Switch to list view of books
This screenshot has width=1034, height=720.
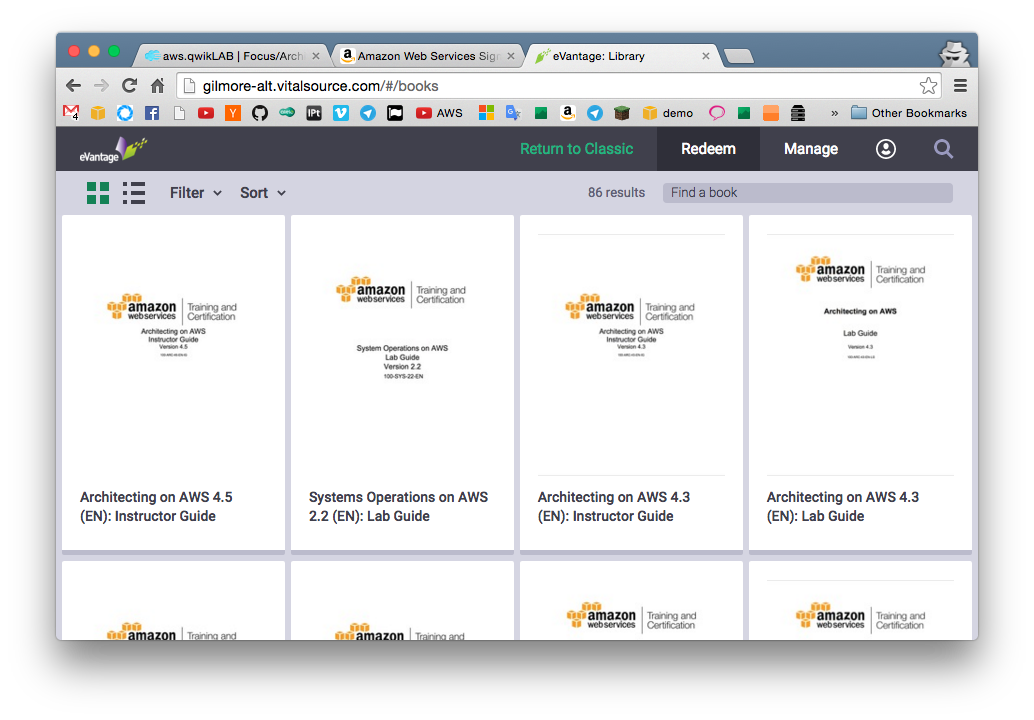134,193
